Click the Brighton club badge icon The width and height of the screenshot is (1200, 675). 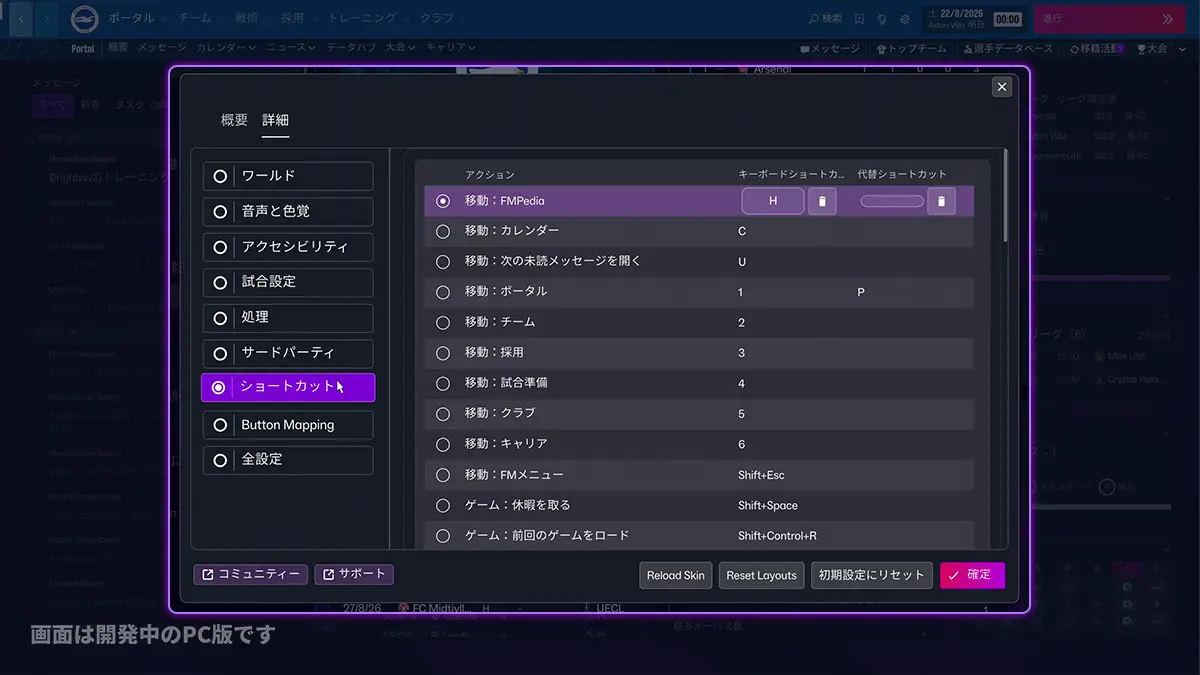pyautogui.click(x=86, y=18)
